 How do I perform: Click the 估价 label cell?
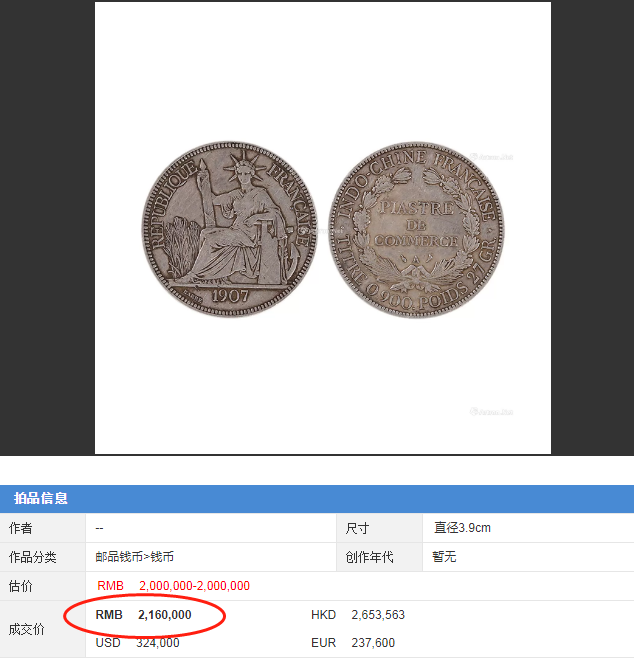(42, 586)
